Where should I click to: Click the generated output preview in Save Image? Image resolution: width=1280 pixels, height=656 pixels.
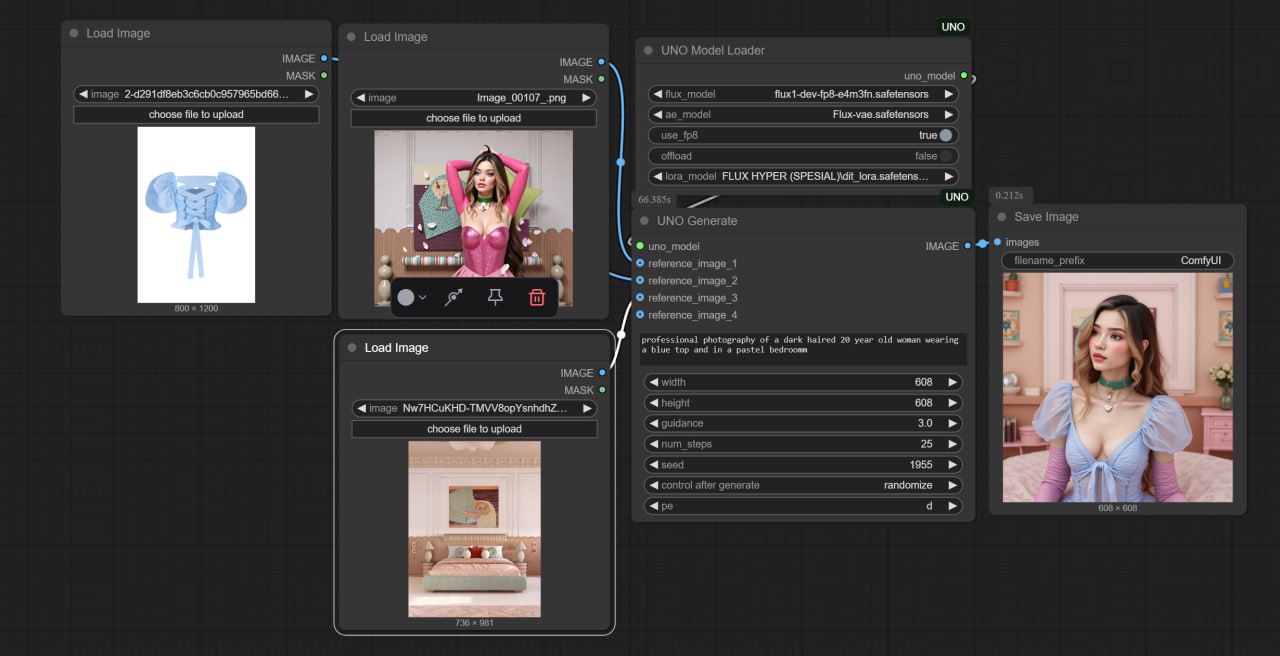tap(1118, 387)
